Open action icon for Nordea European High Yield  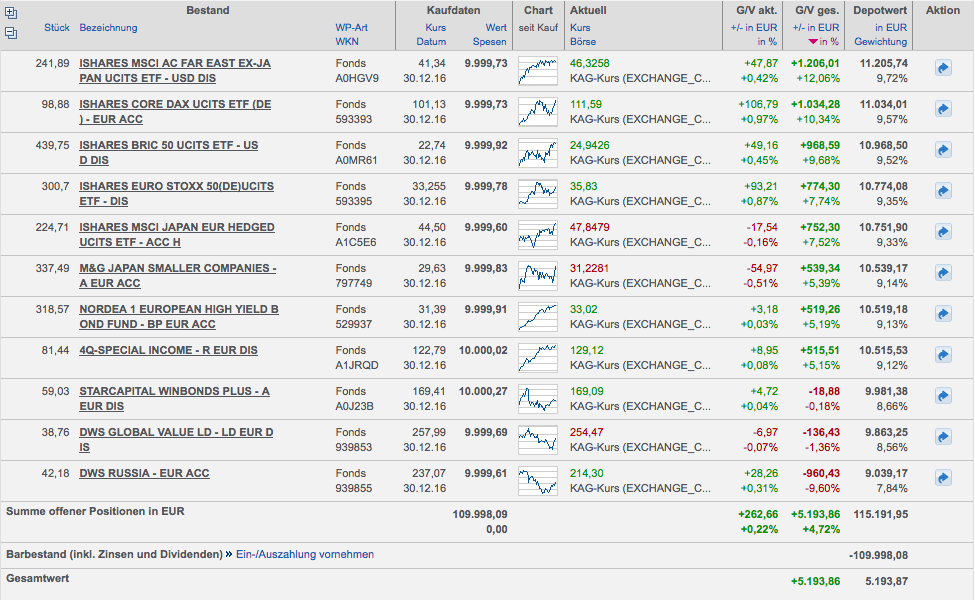coord(942,313)
